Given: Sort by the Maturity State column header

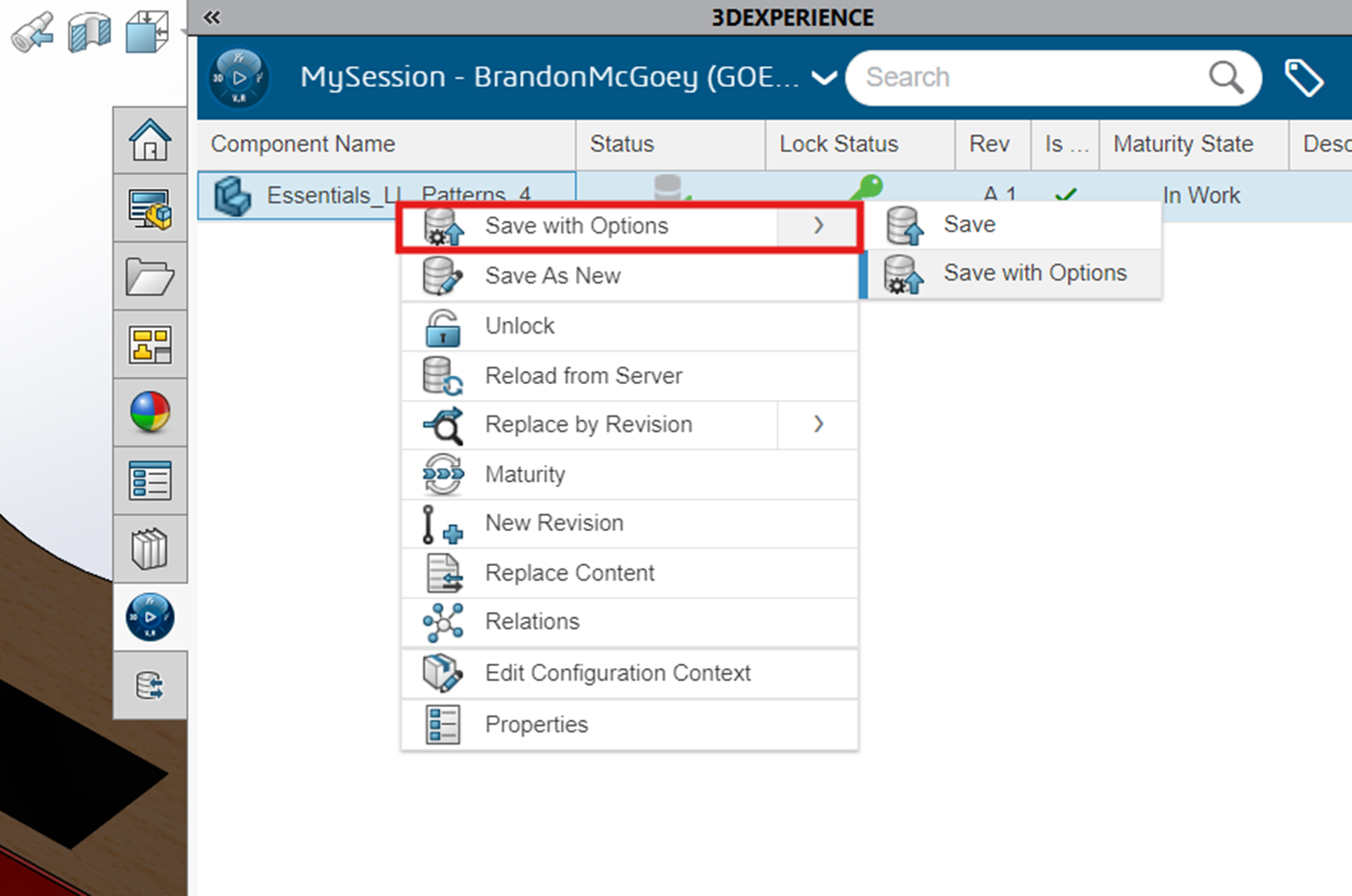Looking at the screenshot, I should click(1182, 144).
